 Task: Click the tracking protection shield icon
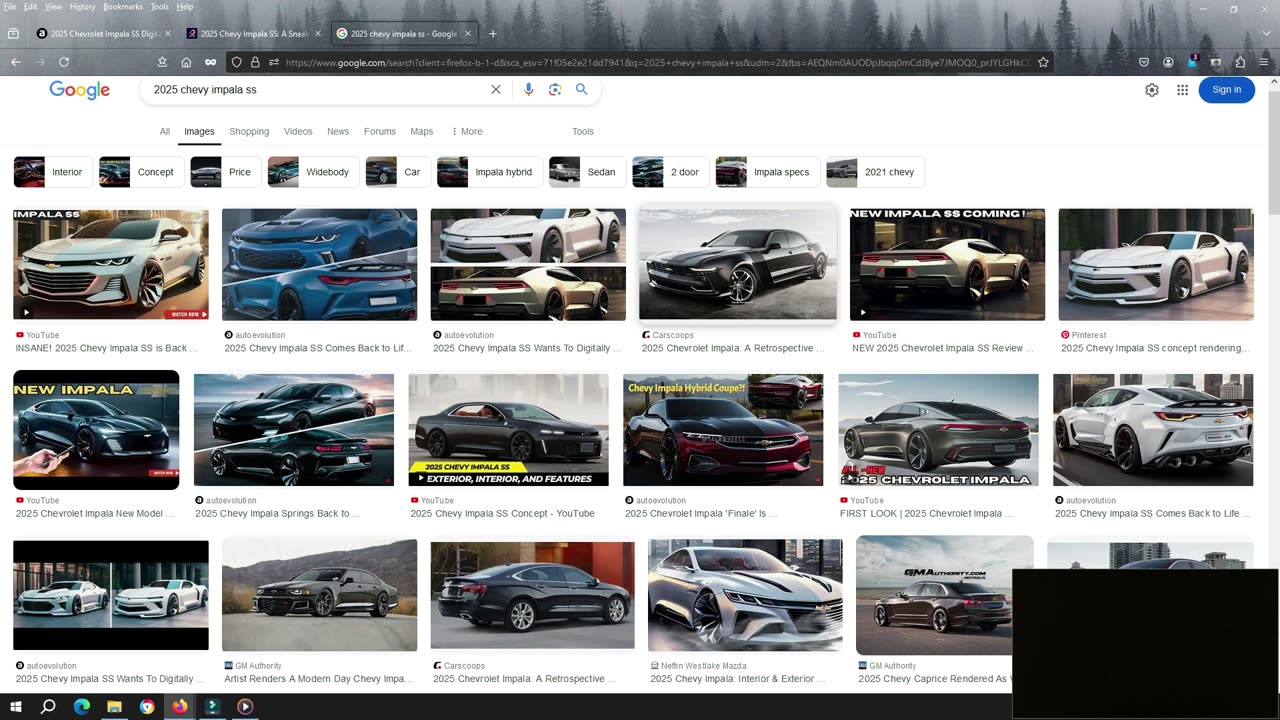(236, 62)
